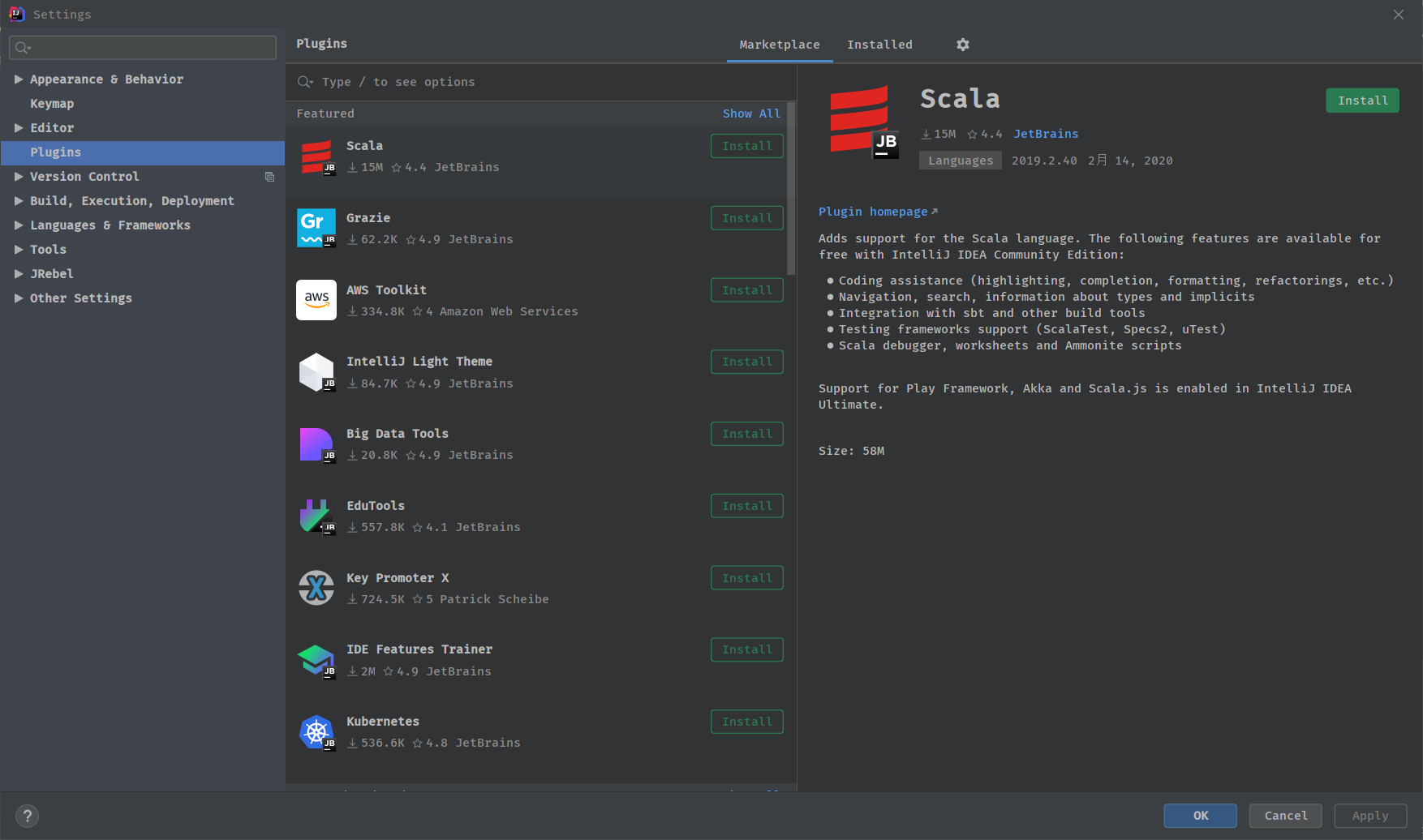Expand Build, Execution, Deployment node
1423x840 pixels.
[19, 201]
